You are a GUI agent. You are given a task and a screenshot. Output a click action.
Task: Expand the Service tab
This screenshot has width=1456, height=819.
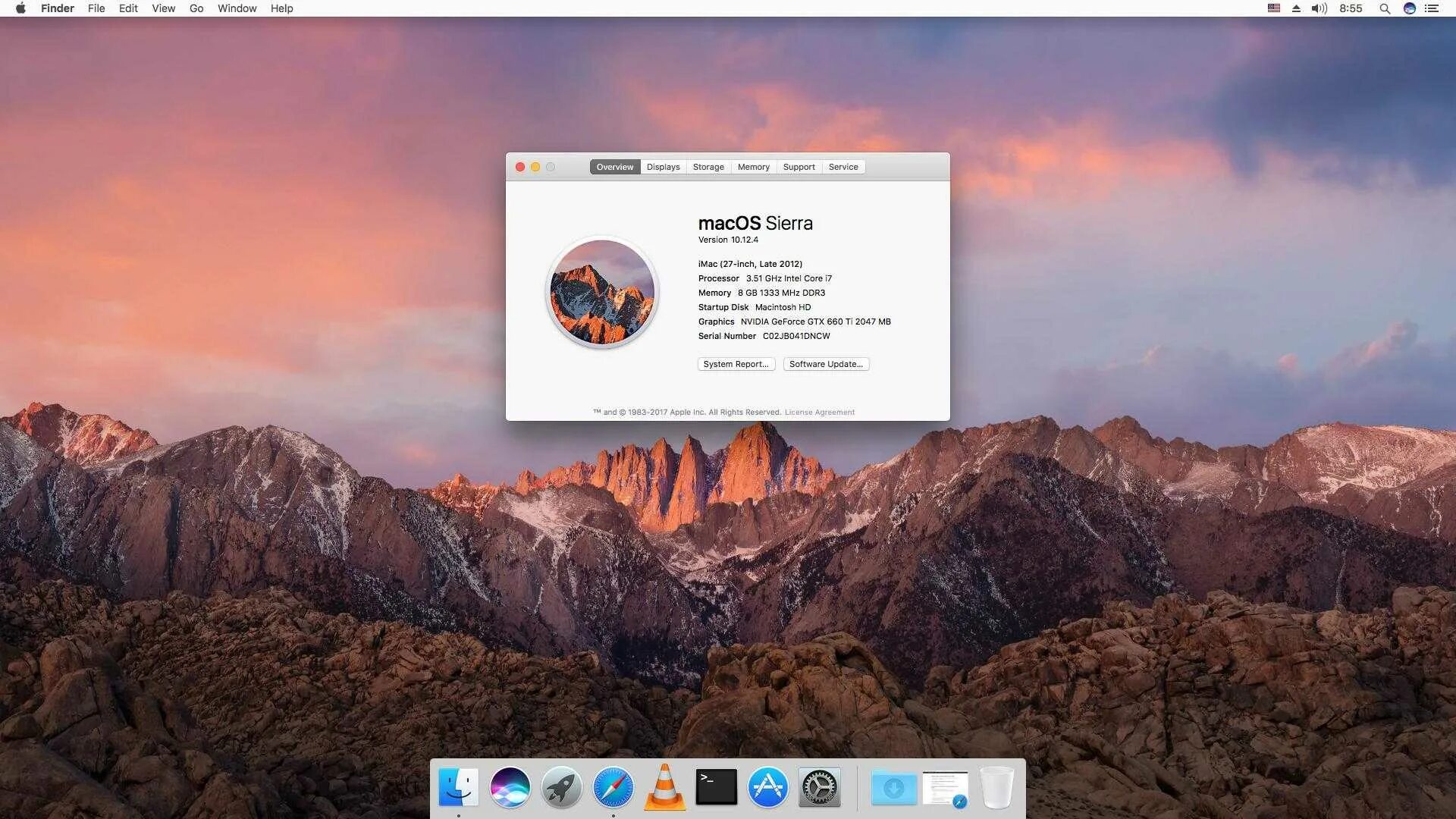[843, 166]
